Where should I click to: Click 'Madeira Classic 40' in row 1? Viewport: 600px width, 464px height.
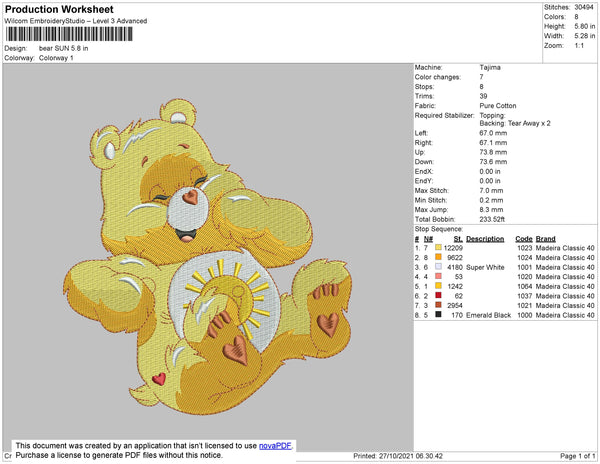point(565,248)
